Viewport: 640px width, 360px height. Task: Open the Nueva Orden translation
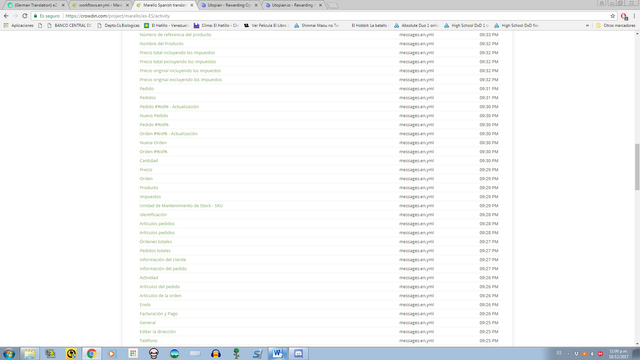[153, 142]
